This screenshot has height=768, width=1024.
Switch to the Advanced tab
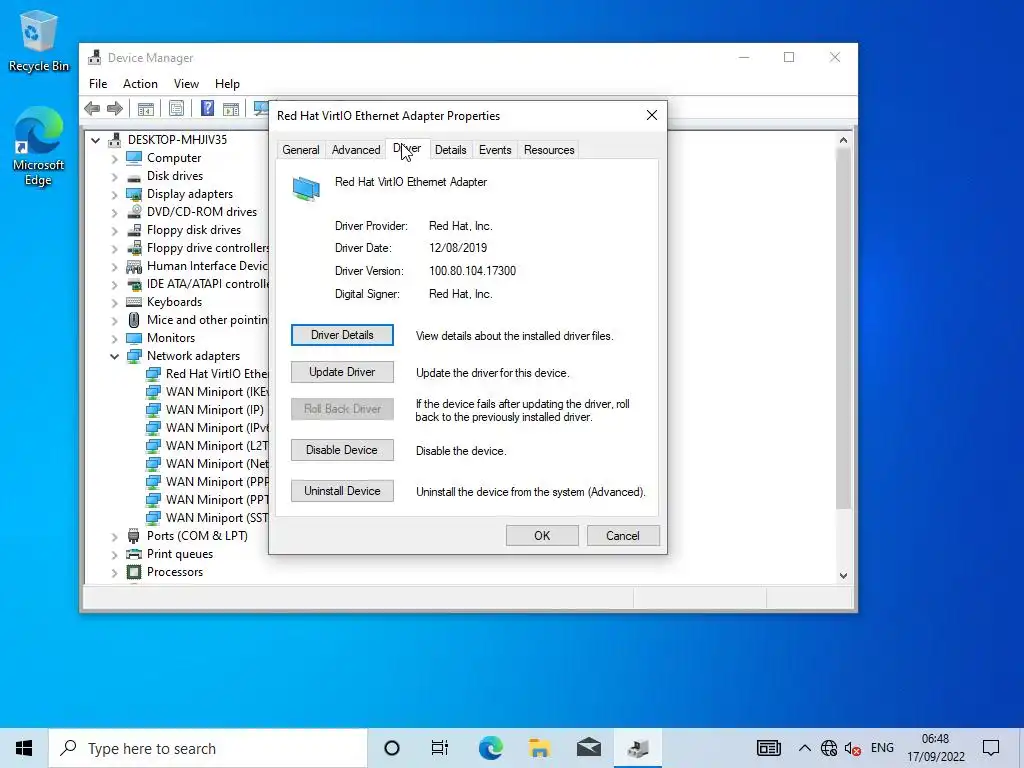[x=356, y=150]
